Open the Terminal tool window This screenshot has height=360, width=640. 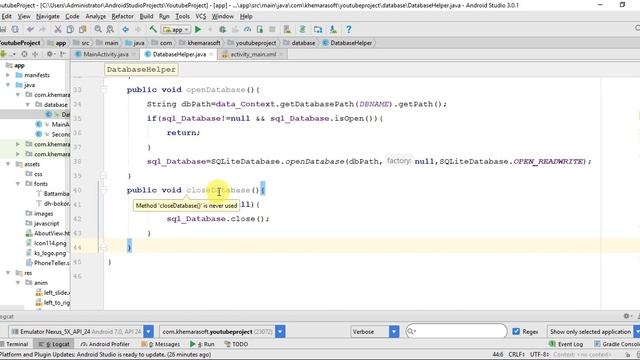point(14,344)
